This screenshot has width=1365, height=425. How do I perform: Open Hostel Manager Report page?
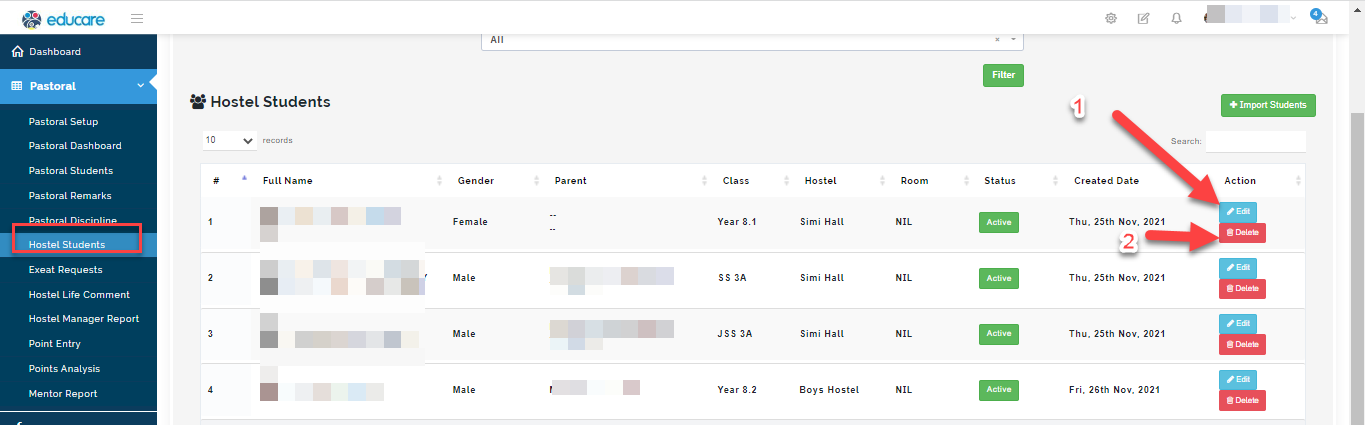click(84, 319)
